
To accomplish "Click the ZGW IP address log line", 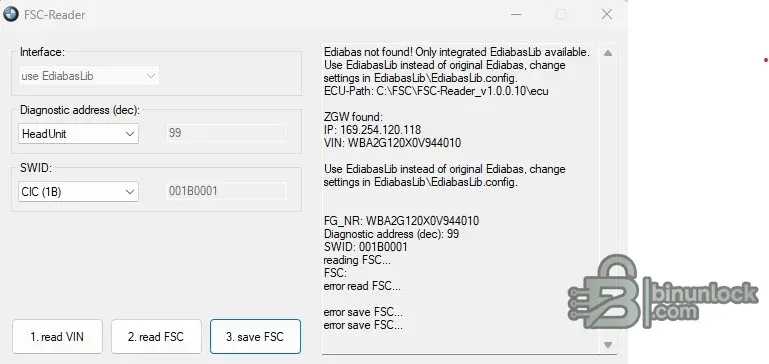I will (x=372, y=130).
